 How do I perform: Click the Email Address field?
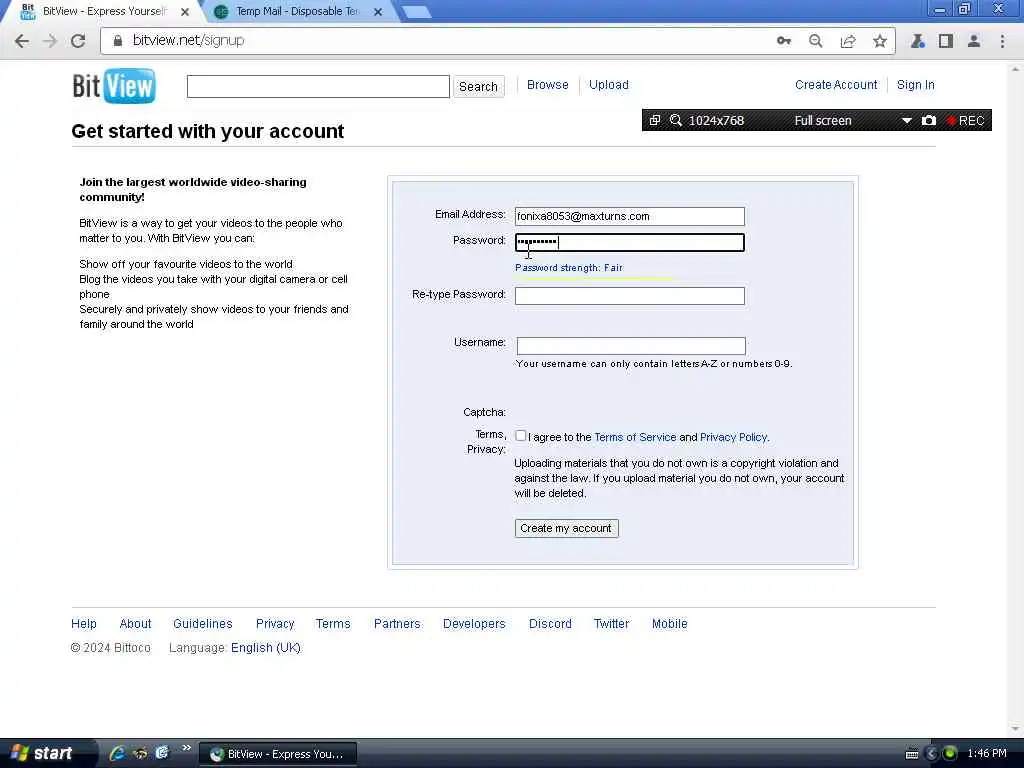tap(630, 216)
